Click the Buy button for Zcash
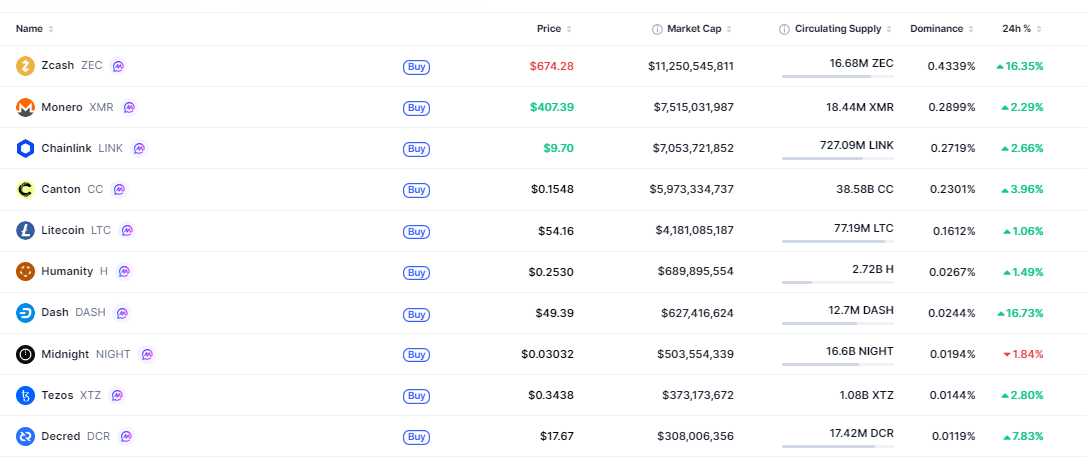The image size is (1087, 461). 416,67
